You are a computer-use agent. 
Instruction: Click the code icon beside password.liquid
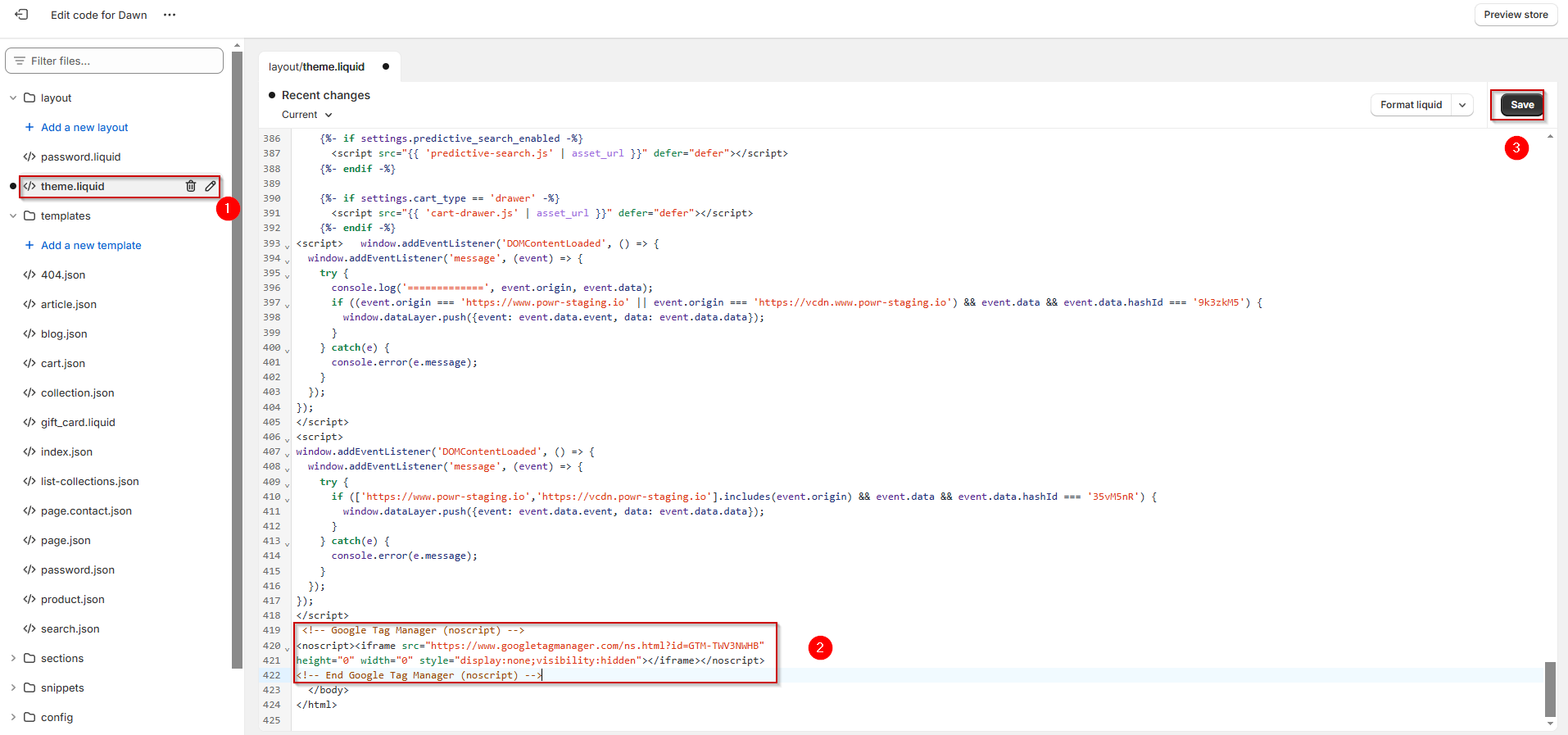coord(29,157)
